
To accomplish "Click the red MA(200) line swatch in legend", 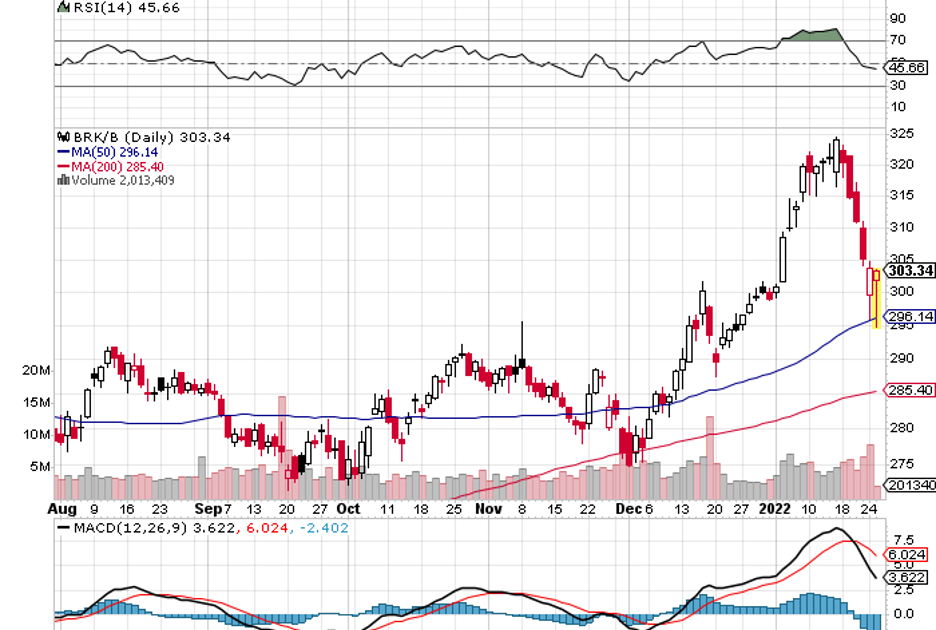I will point(61,166).
